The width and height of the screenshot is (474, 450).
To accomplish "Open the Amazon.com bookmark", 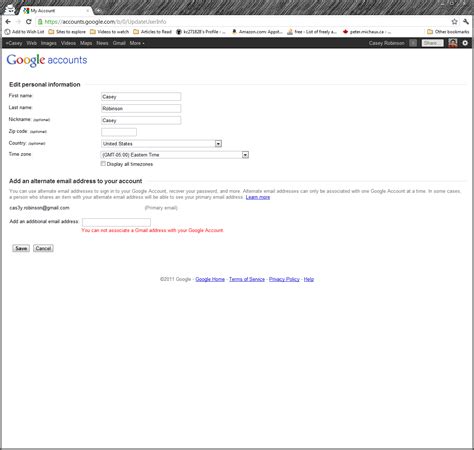I will click(x=257, y=32).
